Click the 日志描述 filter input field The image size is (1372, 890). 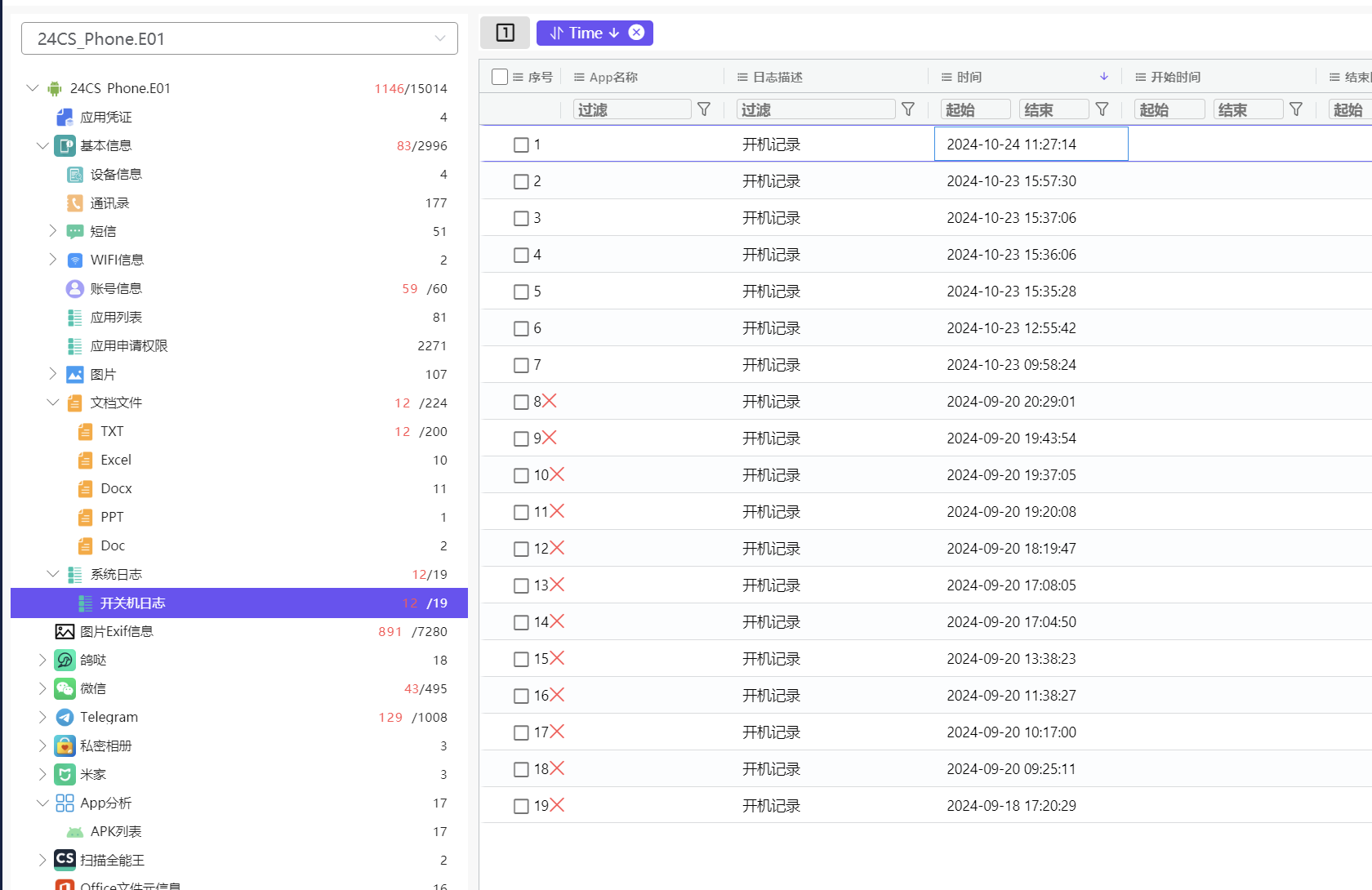pos(815,109)
